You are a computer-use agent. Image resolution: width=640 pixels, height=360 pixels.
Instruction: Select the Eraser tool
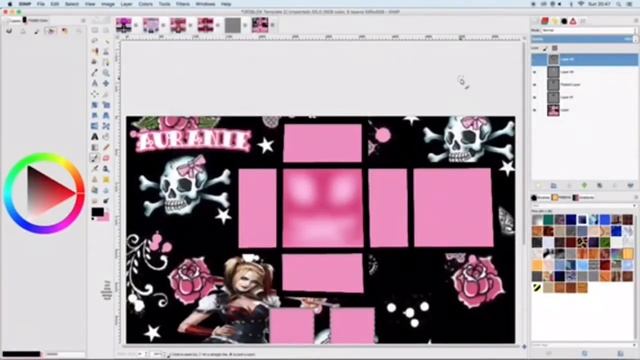tap(106, 158)
